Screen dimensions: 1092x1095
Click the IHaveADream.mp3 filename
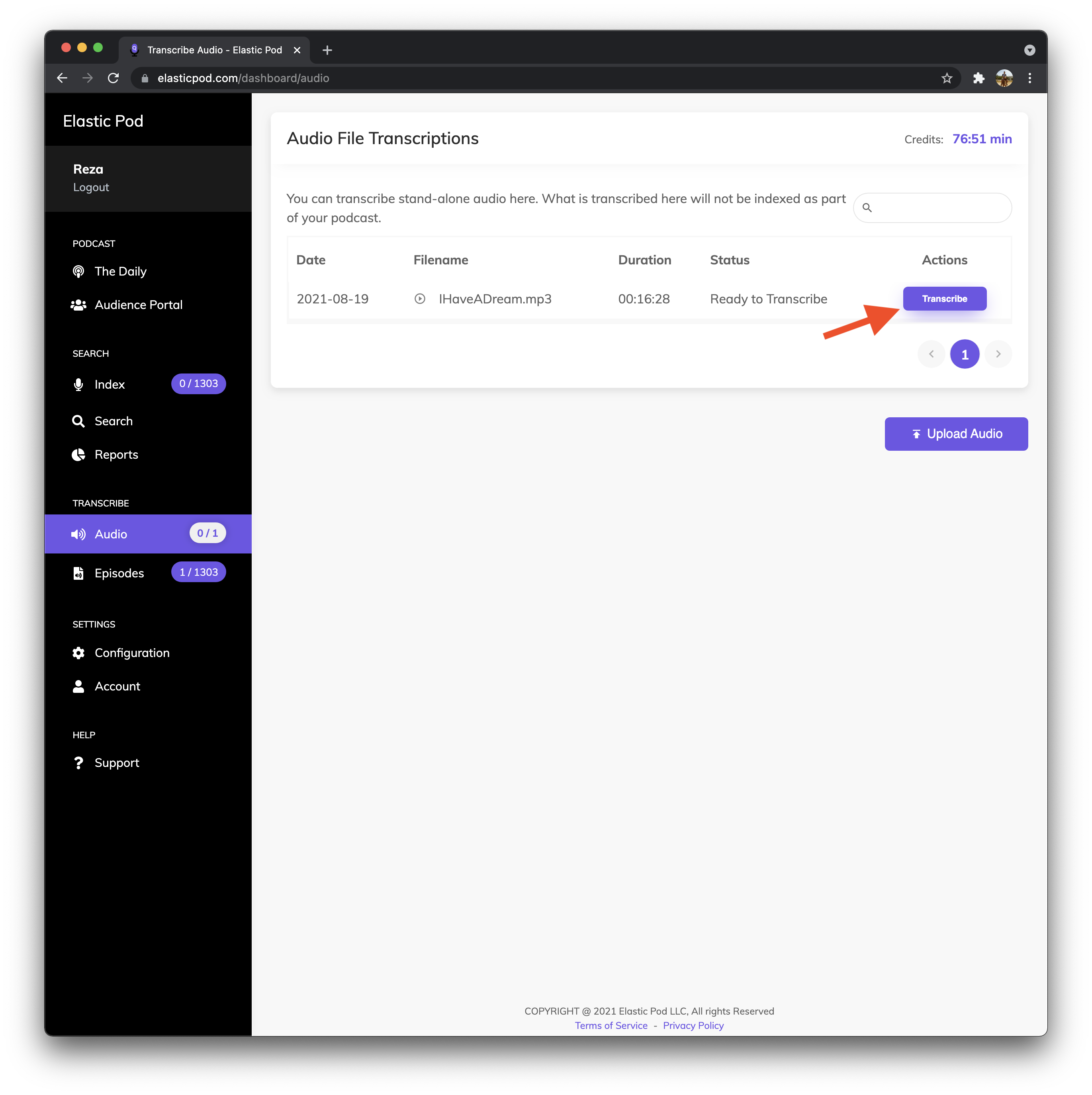(x=495, y=299)
